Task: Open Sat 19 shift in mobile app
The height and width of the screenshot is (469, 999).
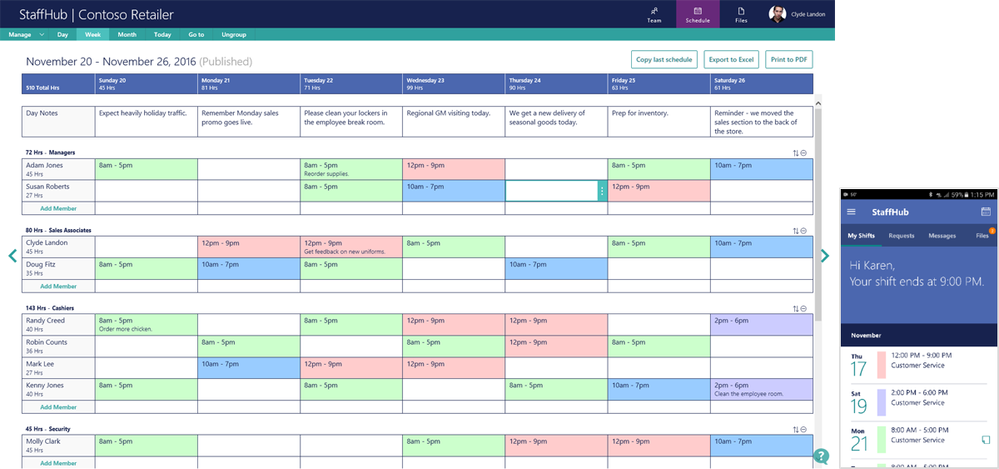Action: pos(919,402)
